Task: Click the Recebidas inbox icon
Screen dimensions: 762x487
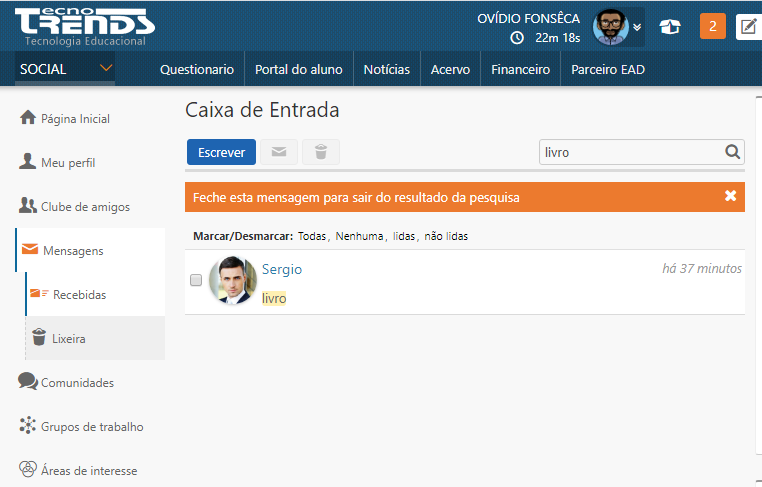Action: 39,294
